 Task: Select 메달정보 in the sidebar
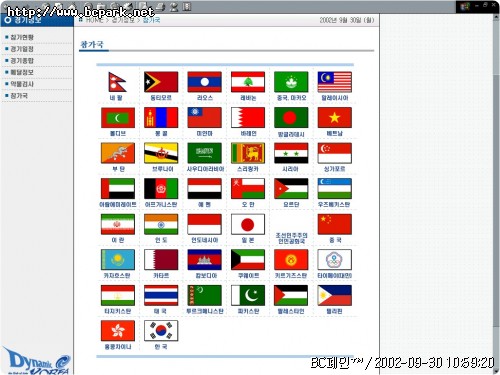(x=22, y=72)
